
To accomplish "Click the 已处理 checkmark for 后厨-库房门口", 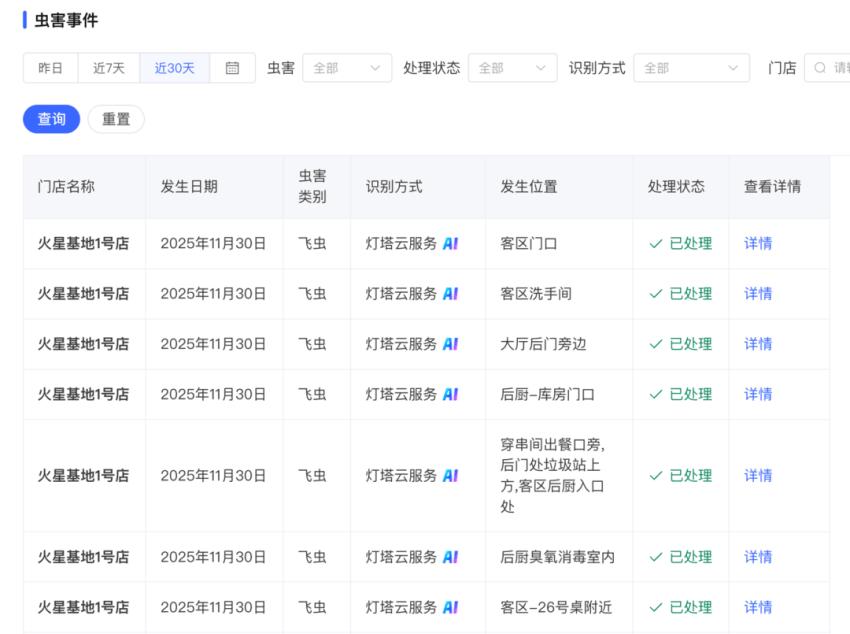I will pos(656,394).
